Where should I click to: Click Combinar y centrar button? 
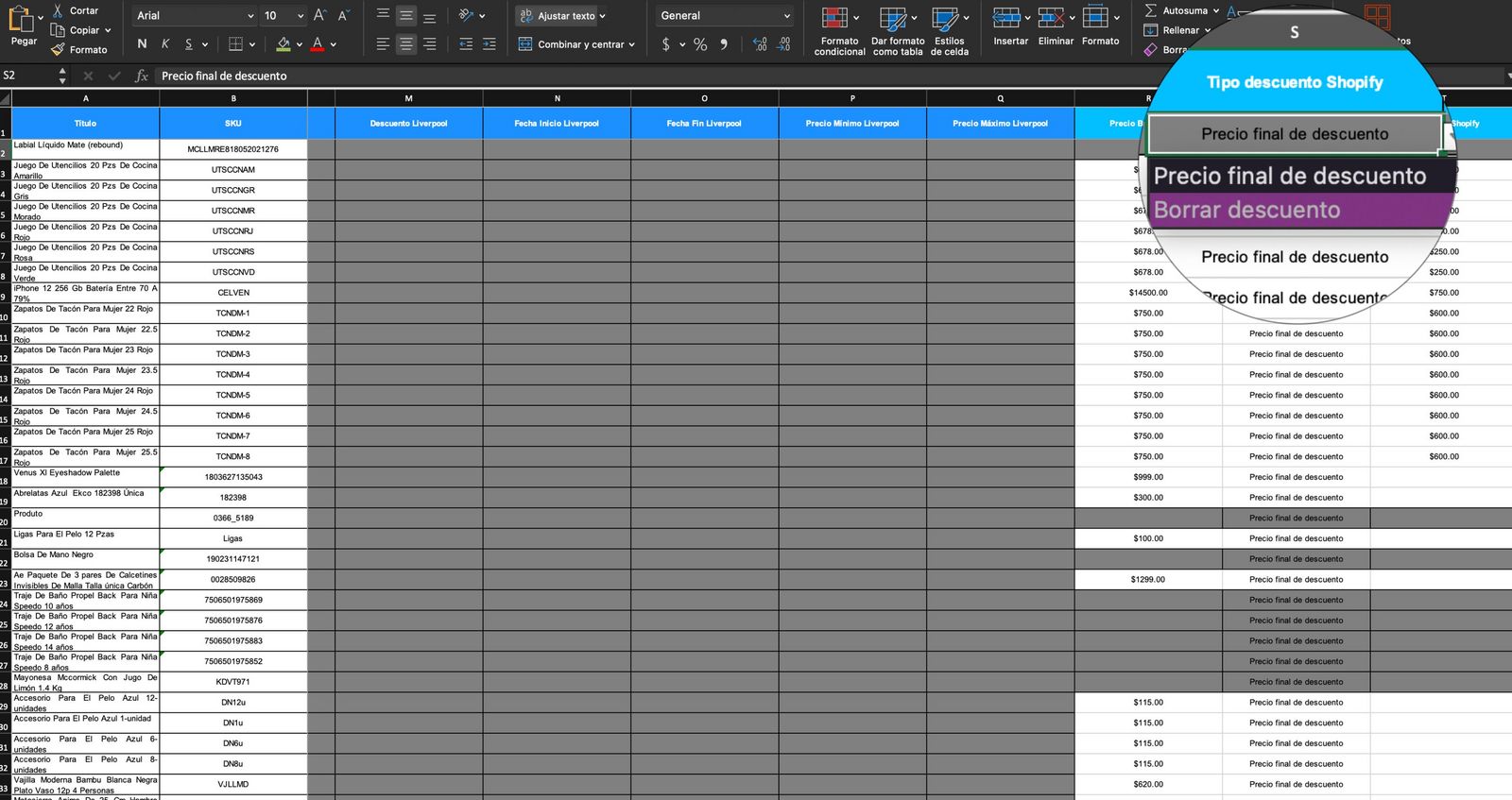pyautogui.click(x=572, y=44)
